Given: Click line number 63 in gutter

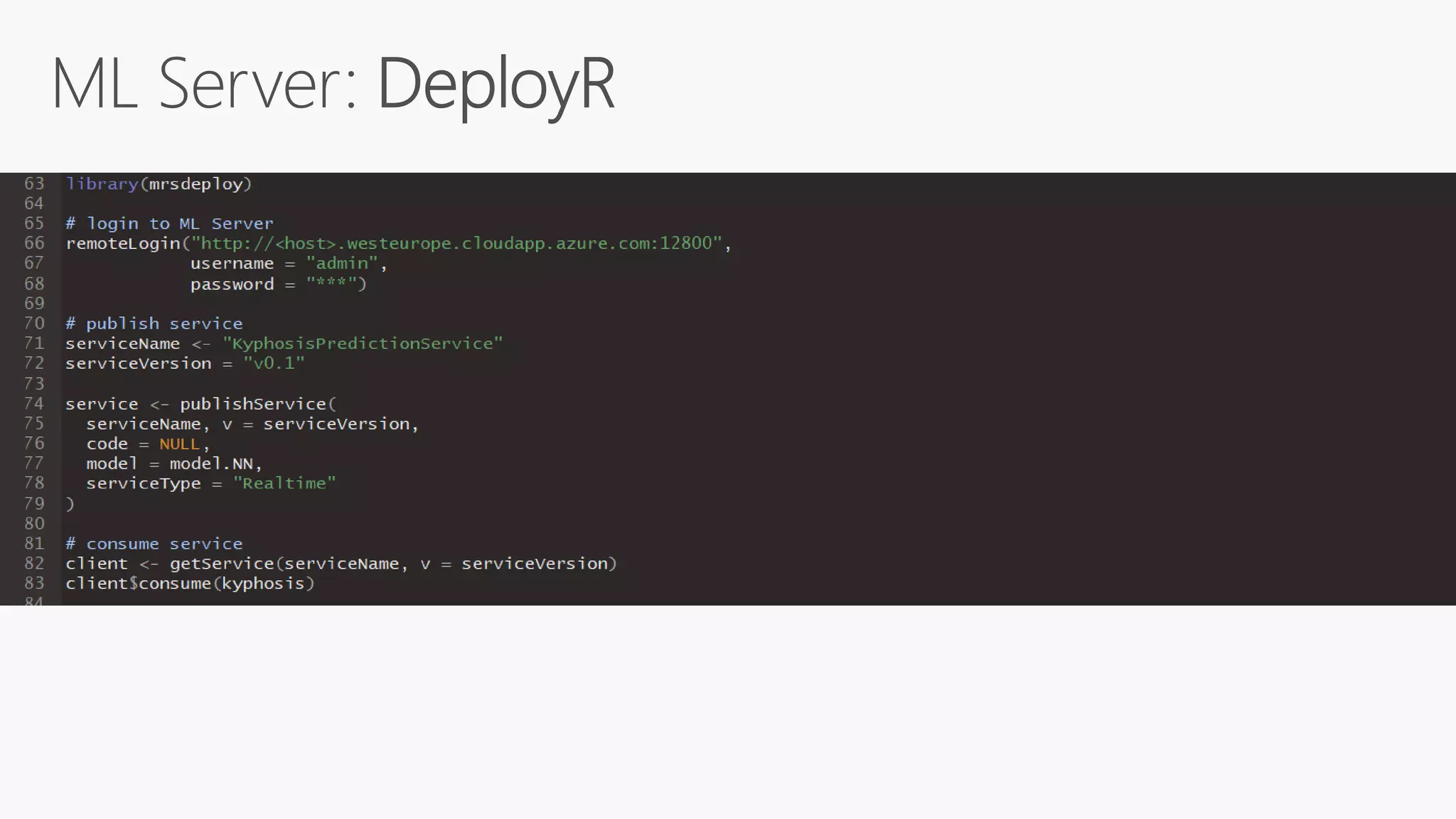Looking at the screenshot, I should (x=34, y=183).
